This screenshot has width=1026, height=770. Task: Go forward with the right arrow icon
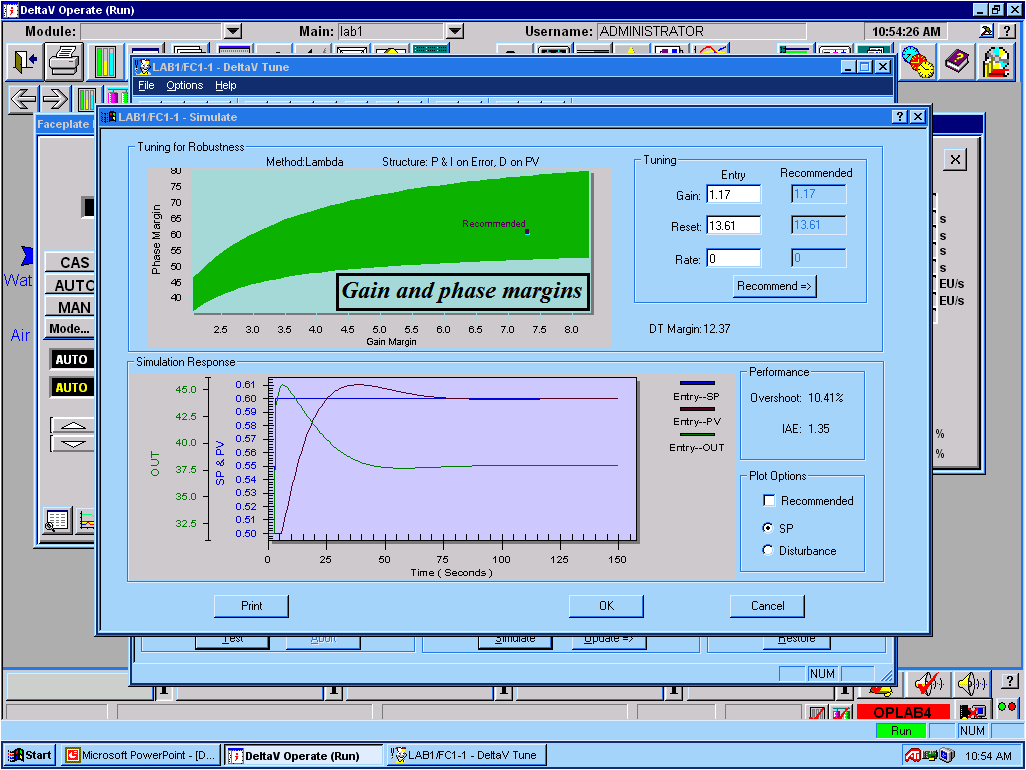[55, 99]
